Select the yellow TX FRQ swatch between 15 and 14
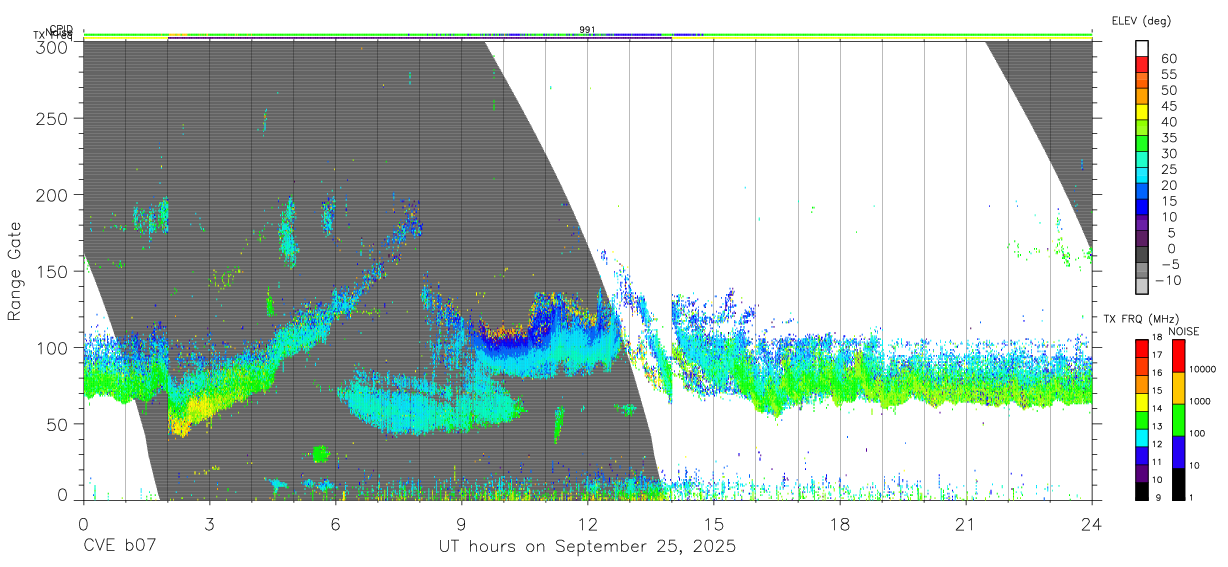The image size is (1228, 567). click(1142, 402)
